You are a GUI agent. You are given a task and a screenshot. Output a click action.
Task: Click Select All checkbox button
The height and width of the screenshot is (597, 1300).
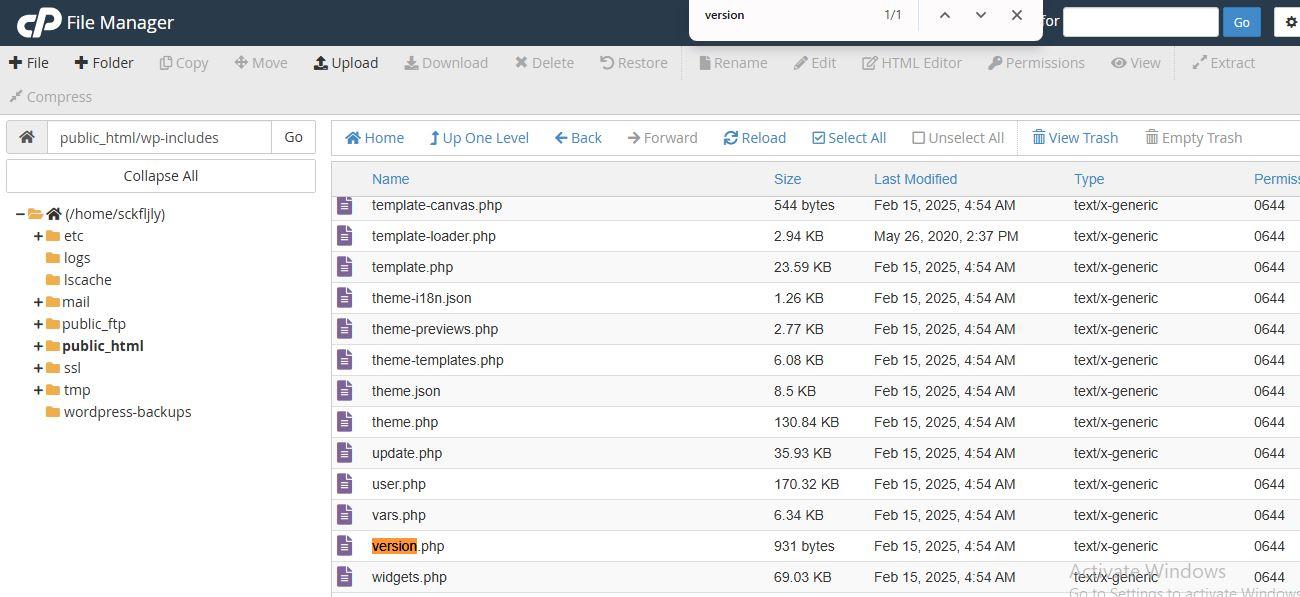tap(849, 138)
